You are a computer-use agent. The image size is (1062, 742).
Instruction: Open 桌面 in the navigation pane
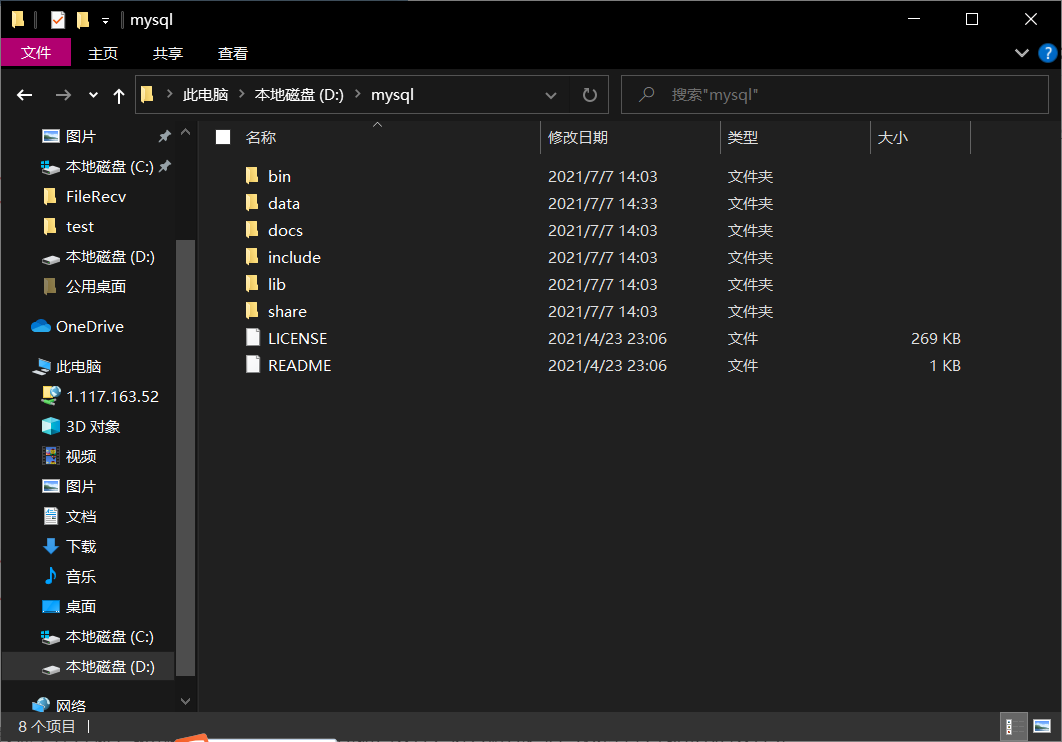coord(69,607)
